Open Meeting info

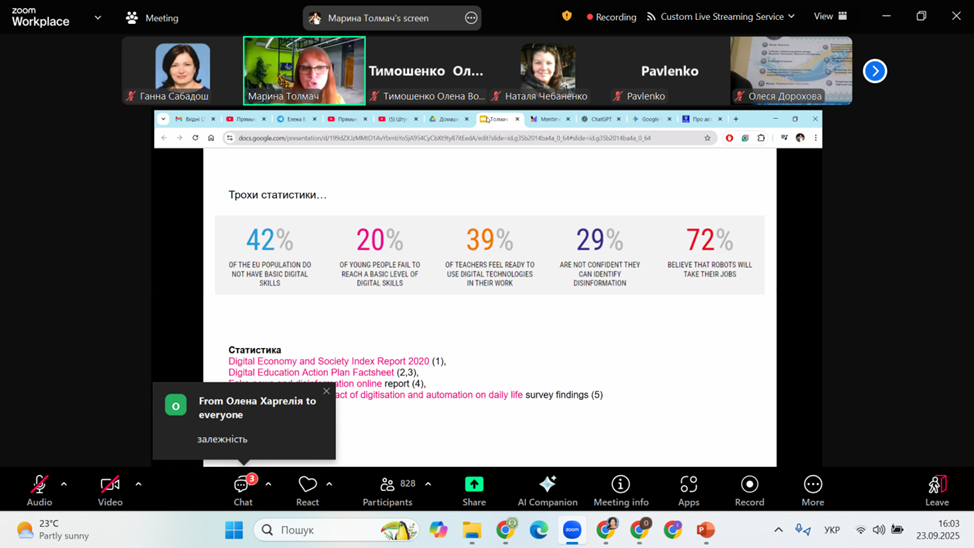click(x=620, y=489)
